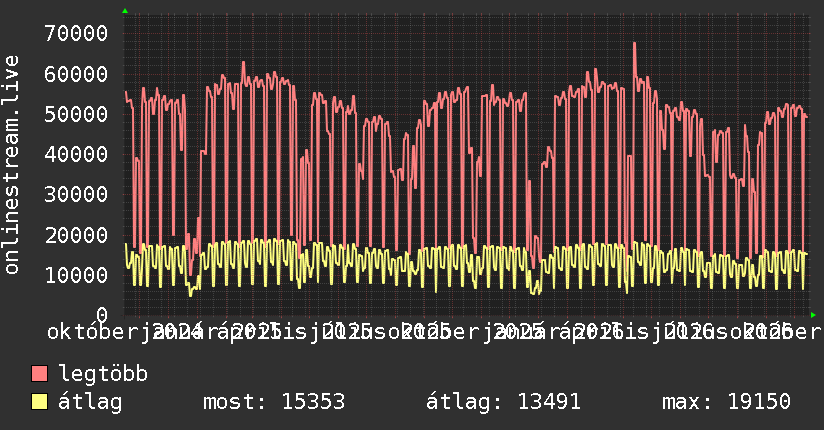Click the onlinestream.live vertical axis title

point(11,165)
